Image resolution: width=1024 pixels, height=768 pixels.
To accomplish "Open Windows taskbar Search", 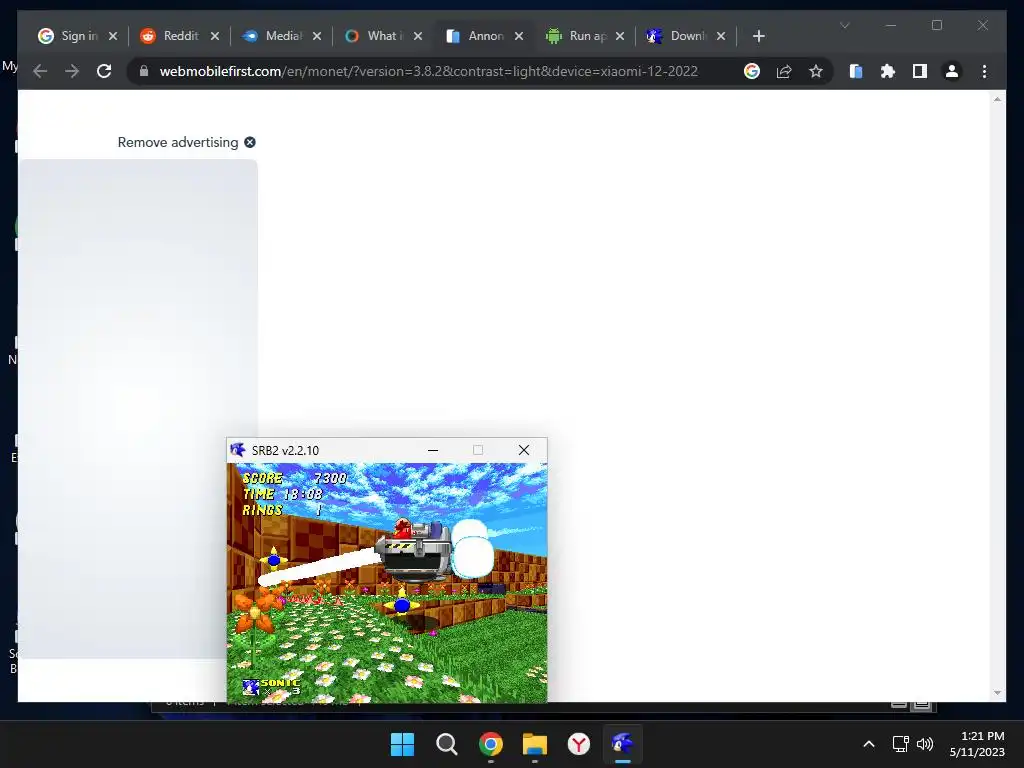I will click(x=447, y=744).
